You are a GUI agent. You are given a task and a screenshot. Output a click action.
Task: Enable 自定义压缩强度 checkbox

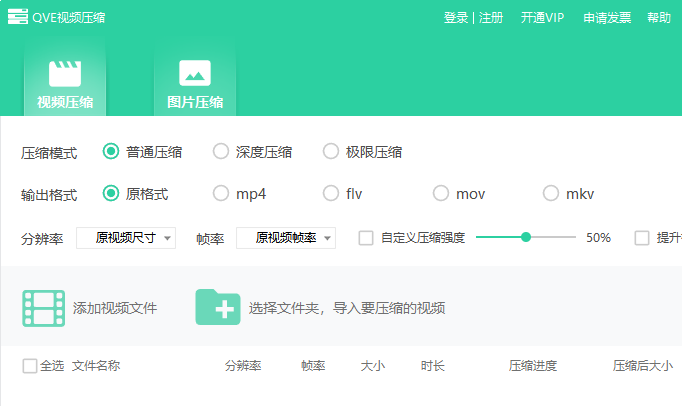tap(366, 238)
